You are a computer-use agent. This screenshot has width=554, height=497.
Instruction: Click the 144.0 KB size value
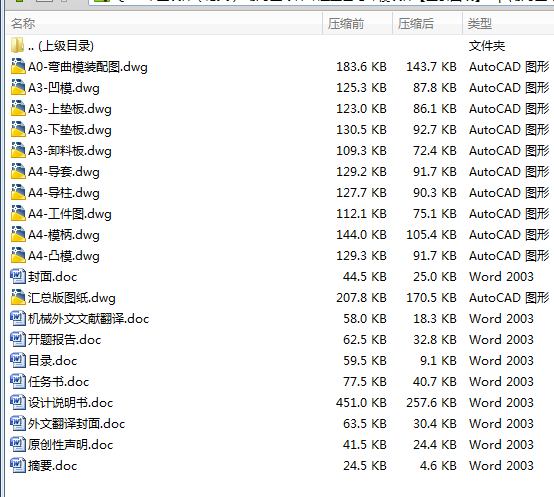pos(361,235)
